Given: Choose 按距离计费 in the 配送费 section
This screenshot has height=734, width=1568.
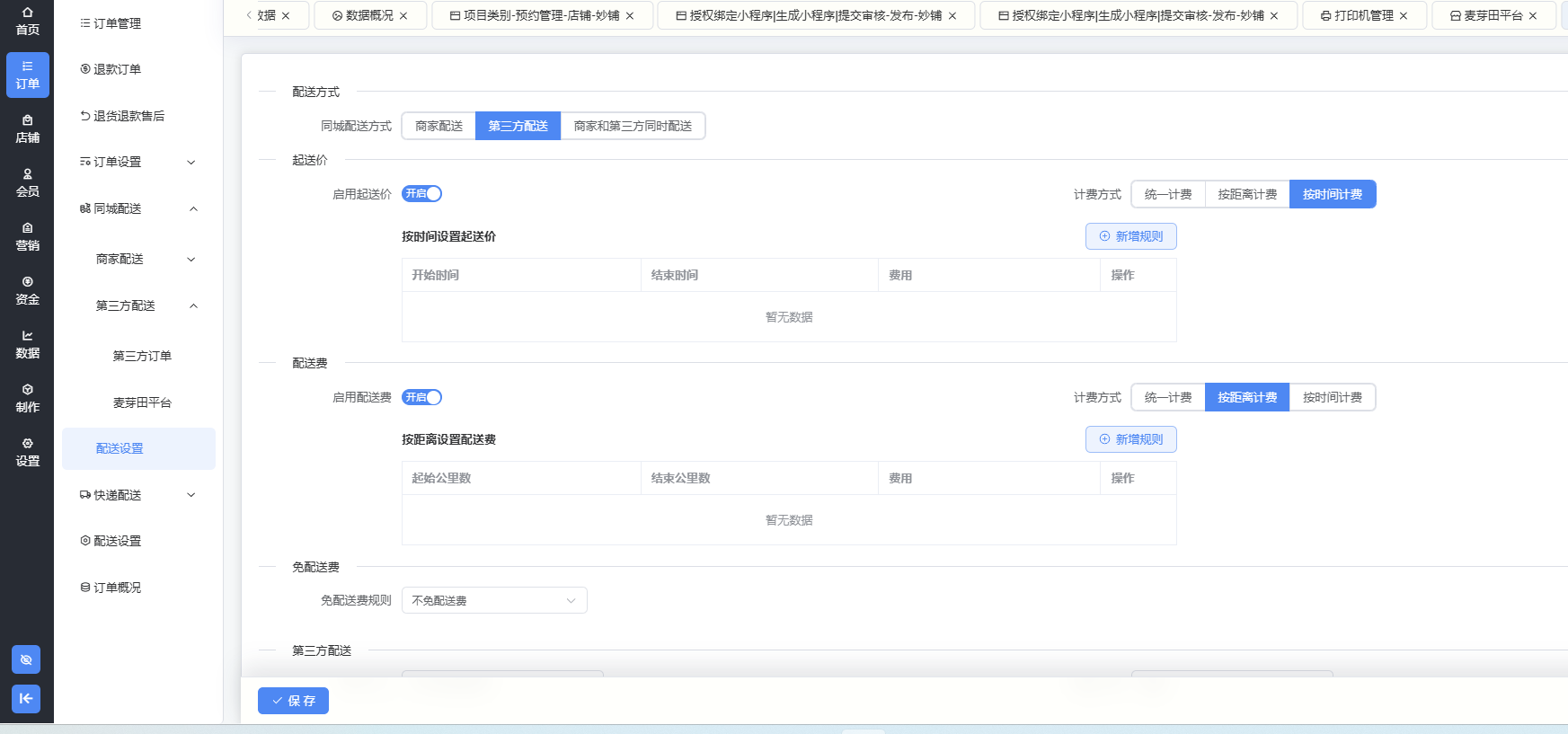Looking at the screenshot, I should [x=1247, y=397].
